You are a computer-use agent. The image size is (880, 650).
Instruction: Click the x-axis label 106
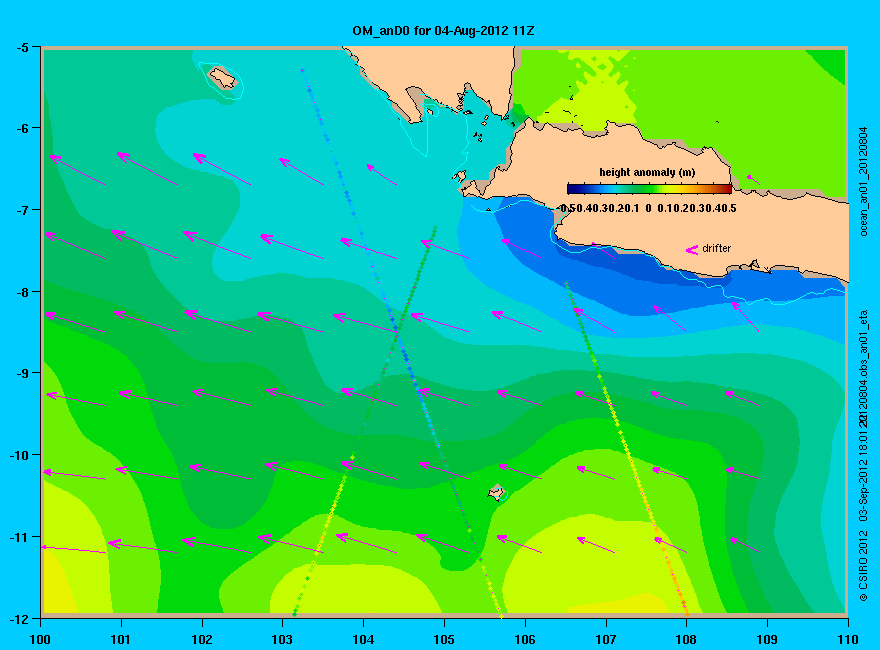[x=525, y=640]
